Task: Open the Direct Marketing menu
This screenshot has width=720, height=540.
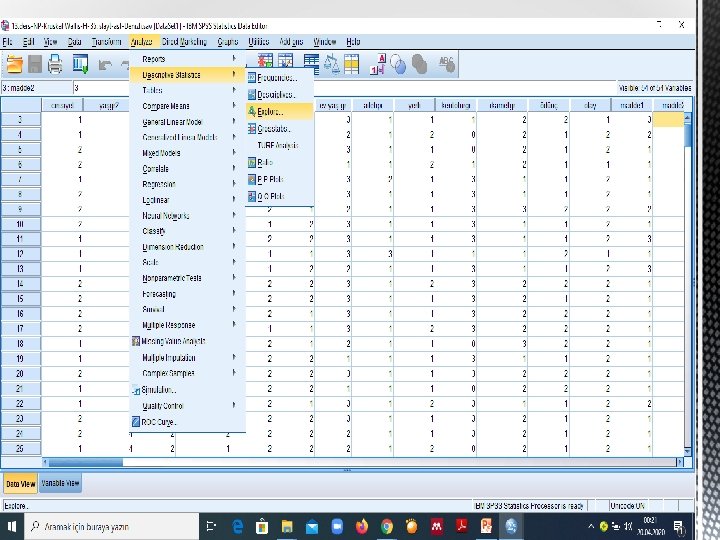Action: tap(184, 42)
